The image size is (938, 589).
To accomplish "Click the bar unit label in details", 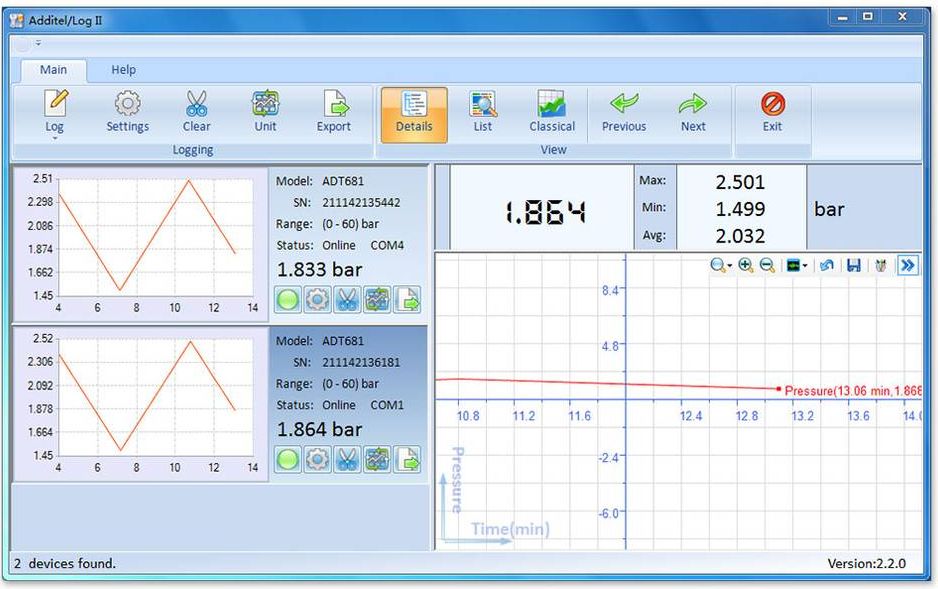I will [829, 209].
